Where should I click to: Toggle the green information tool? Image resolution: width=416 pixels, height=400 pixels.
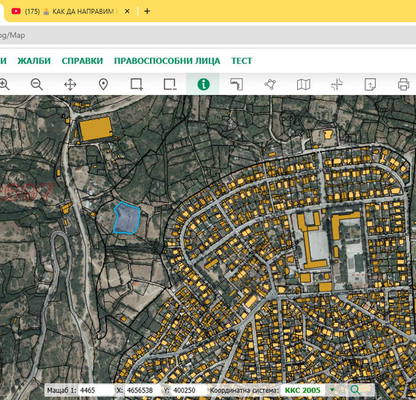(203, 84)
